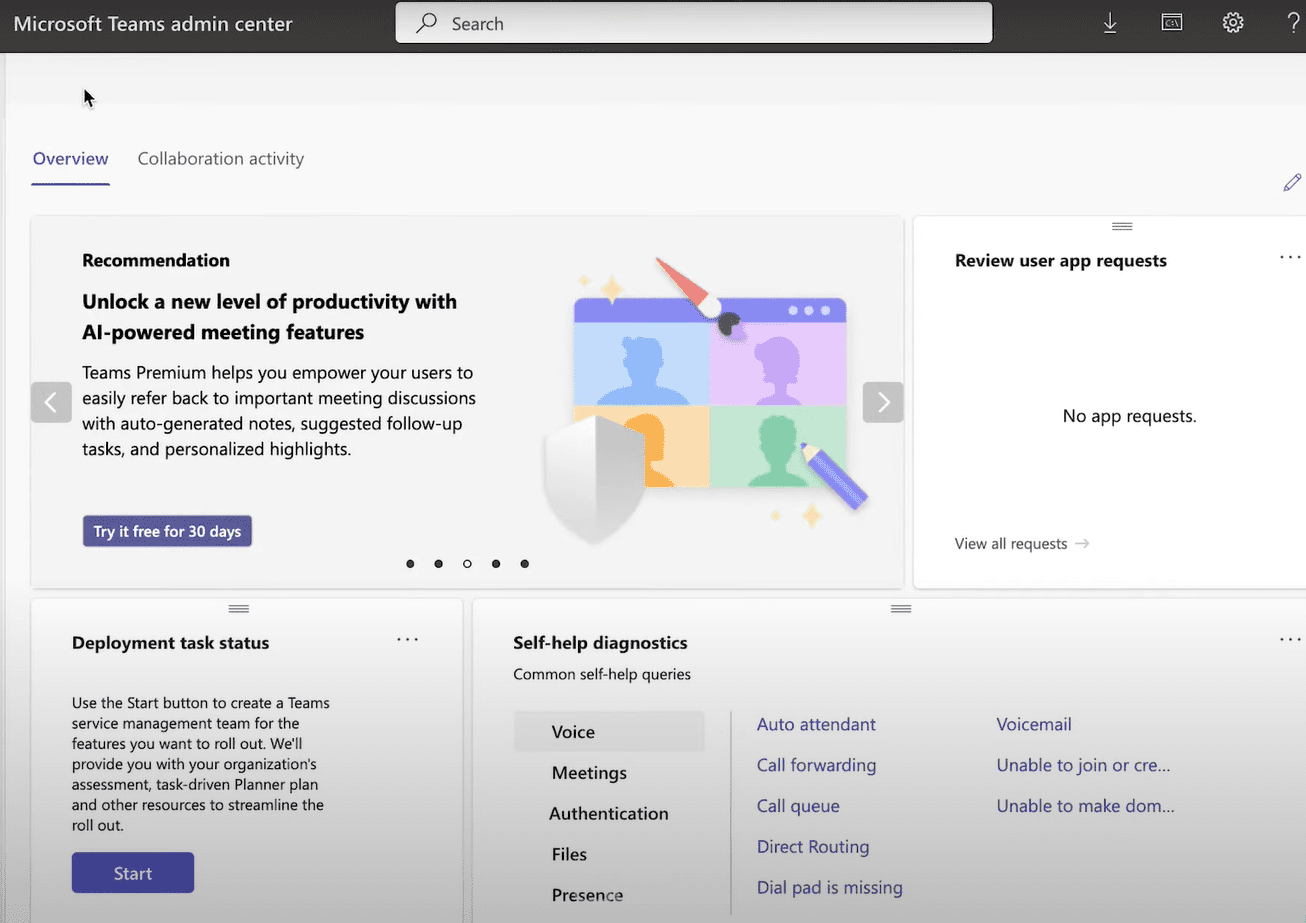Select the fourth carousel dot indicator
Screen dimensions: 1306x923
pos(496,564)
